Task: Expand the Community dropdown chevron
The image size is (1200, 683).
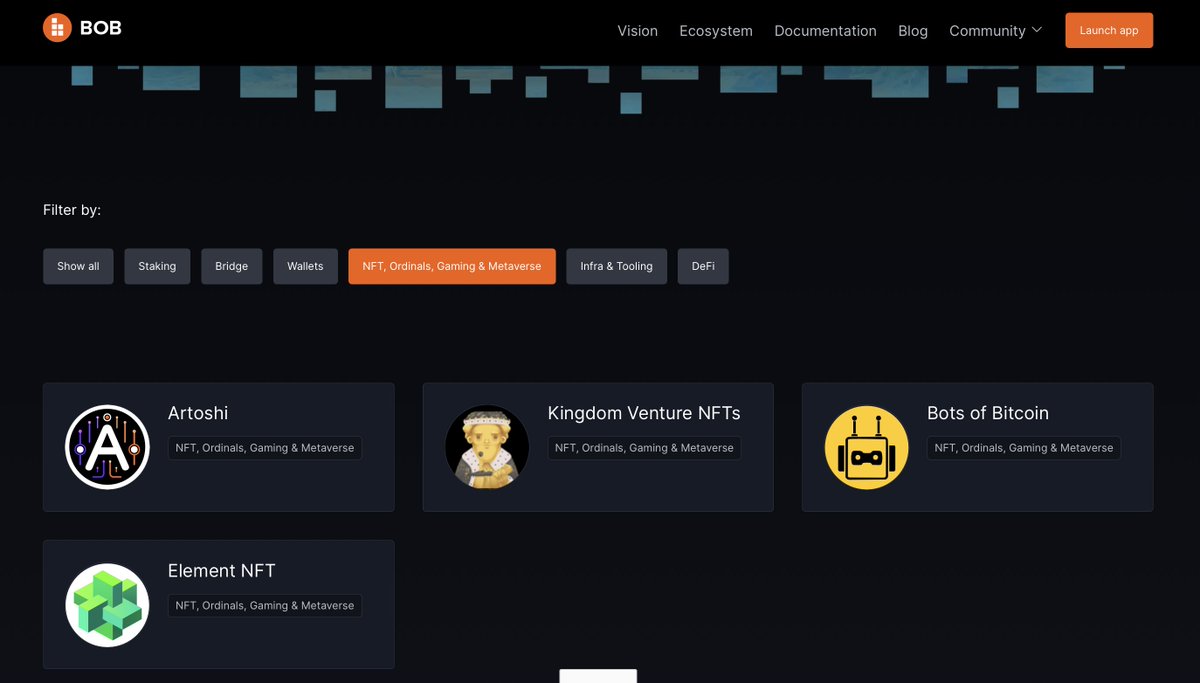Action: [1037, 30]
